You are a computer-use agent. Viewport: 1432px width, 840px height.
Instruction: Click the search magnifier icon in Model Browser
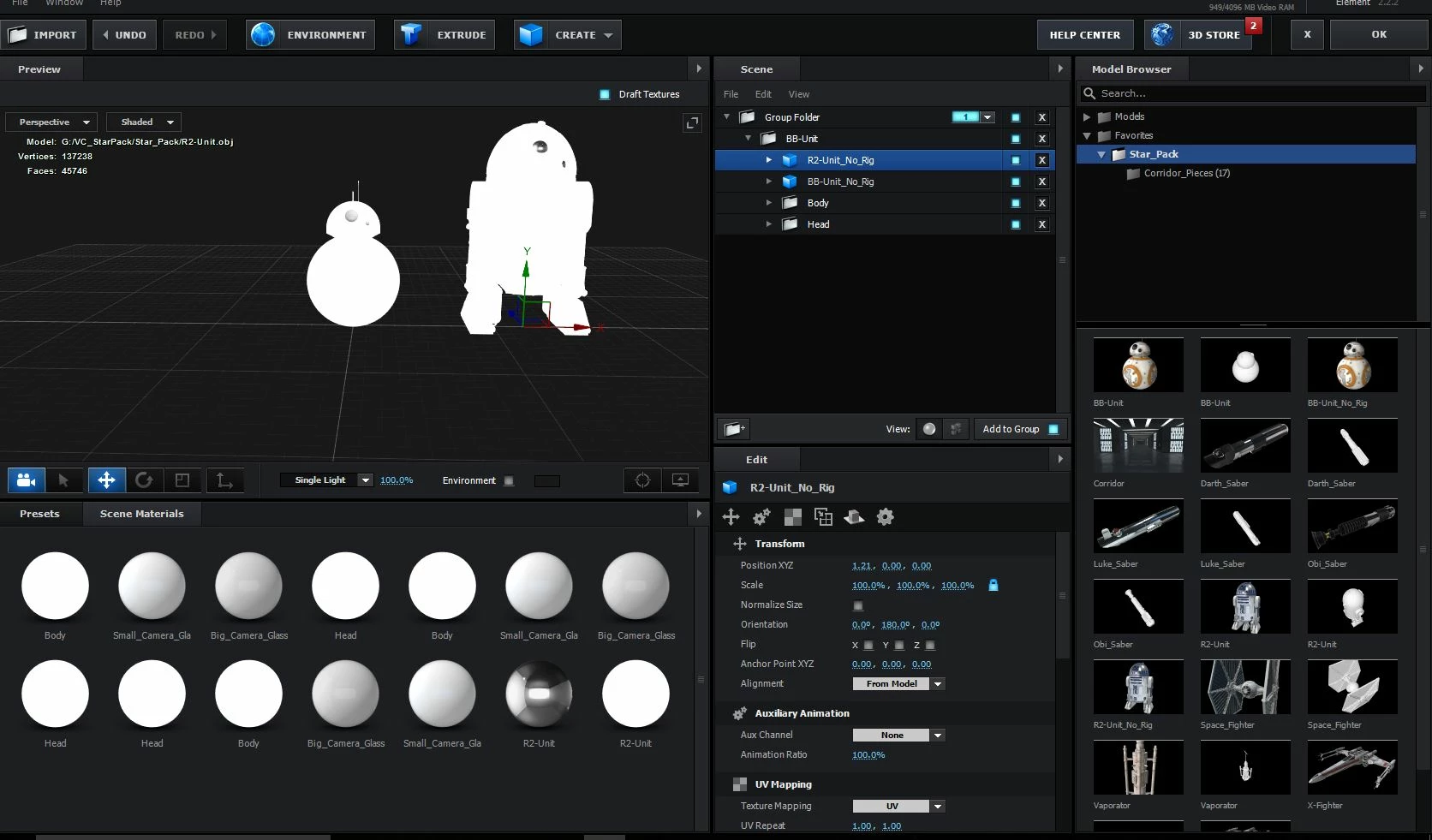click(1089, 93)
